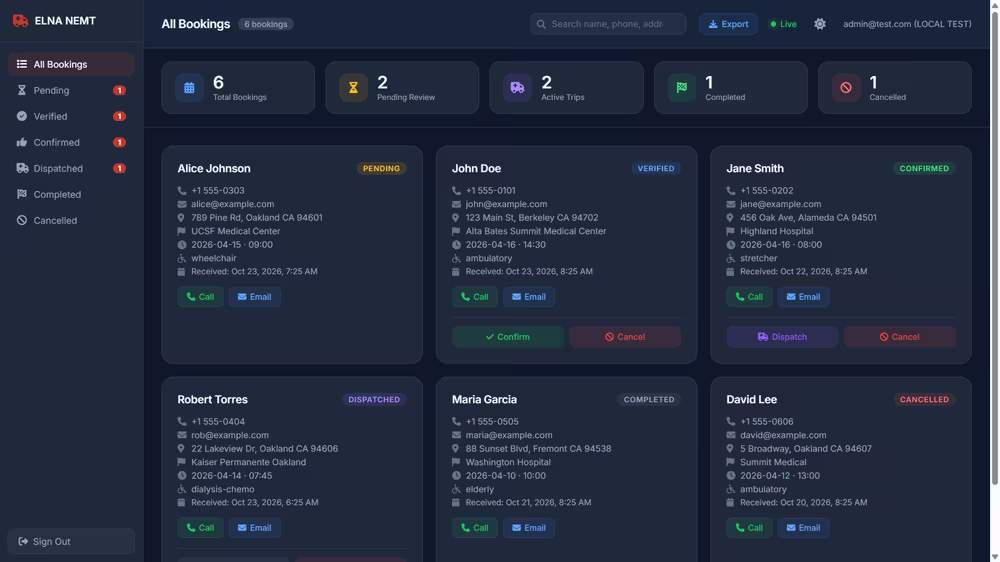Call David Lee
The image size is (1000, 562).
[749, 528]
